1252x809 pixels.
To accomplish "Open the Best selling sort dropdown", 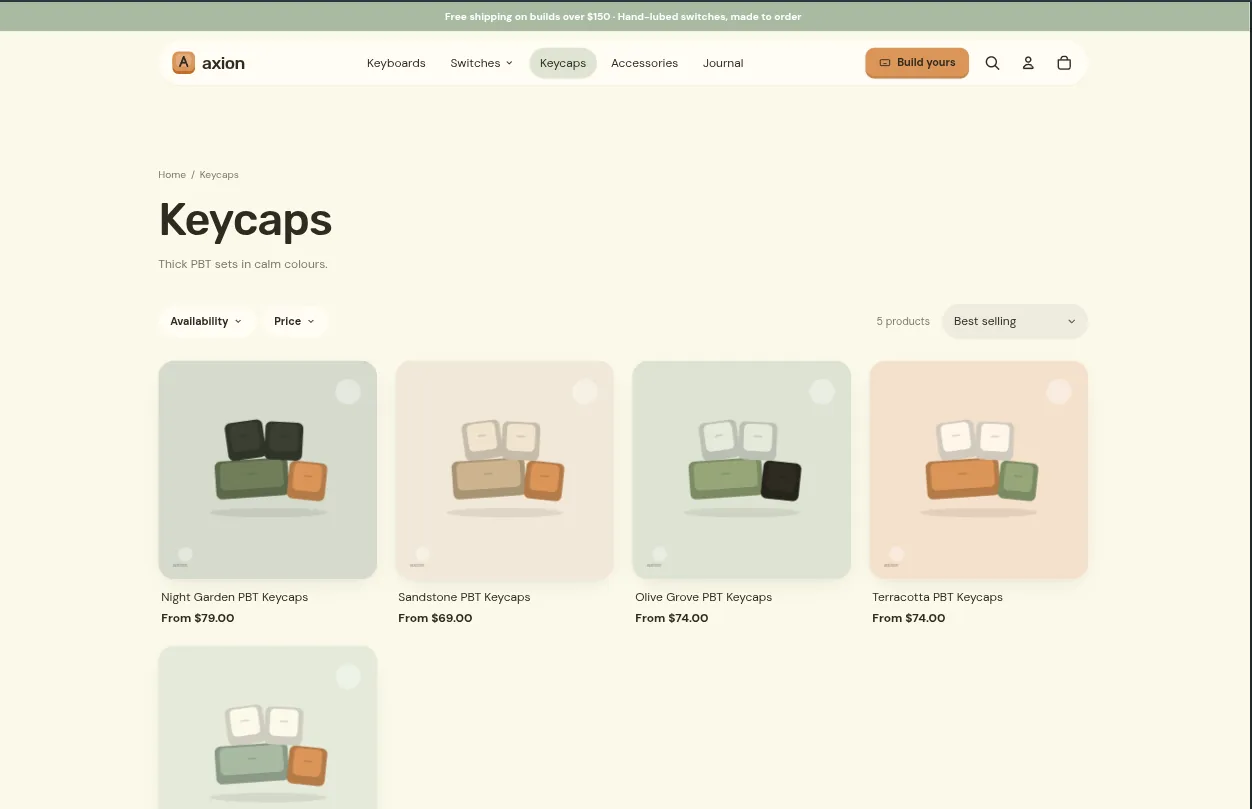I will pos(1015,321).
